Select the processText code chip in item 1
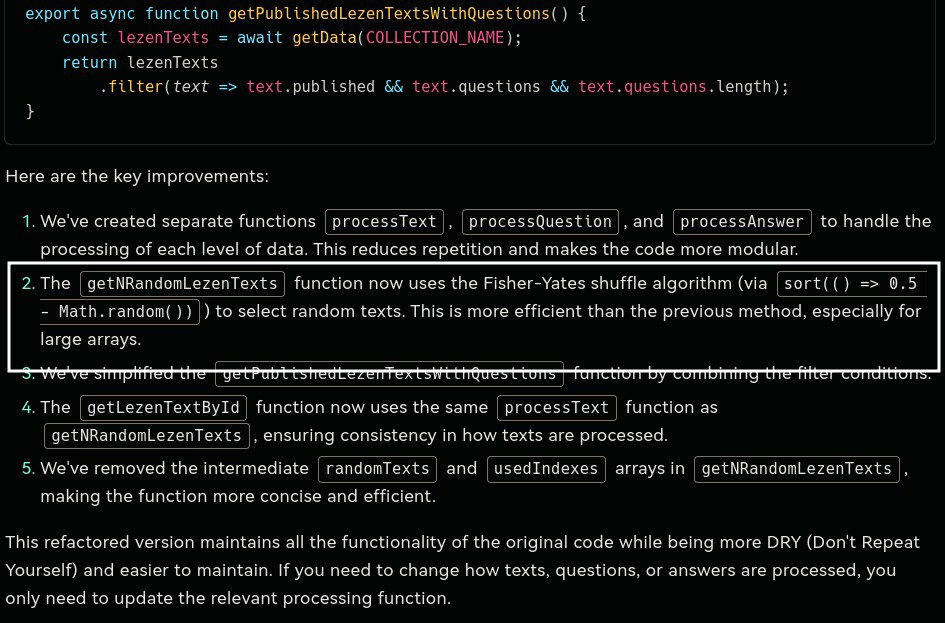 (384, 221)
